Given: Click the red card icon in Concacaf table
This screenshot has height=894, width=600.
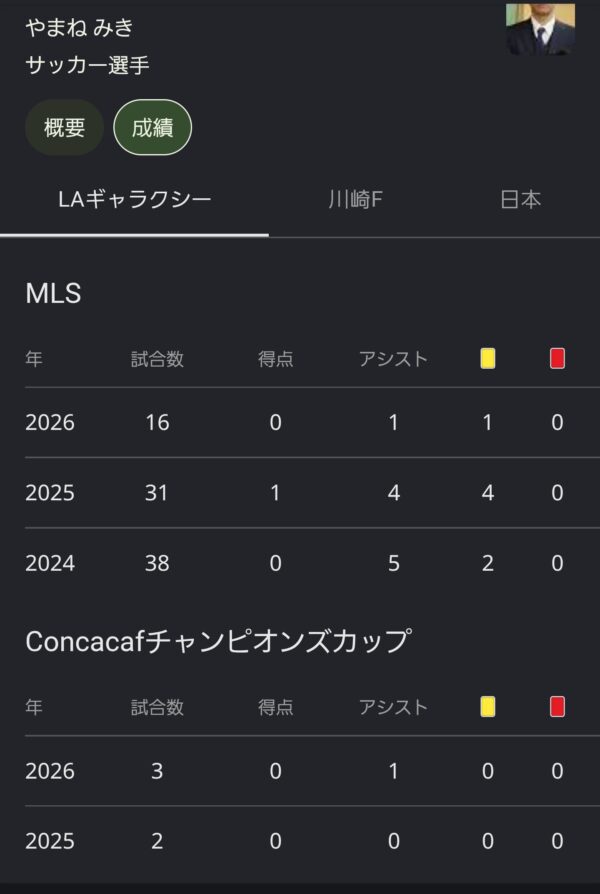Looking at the screenshot, I should pyautogui.click(x=557, y=707).
